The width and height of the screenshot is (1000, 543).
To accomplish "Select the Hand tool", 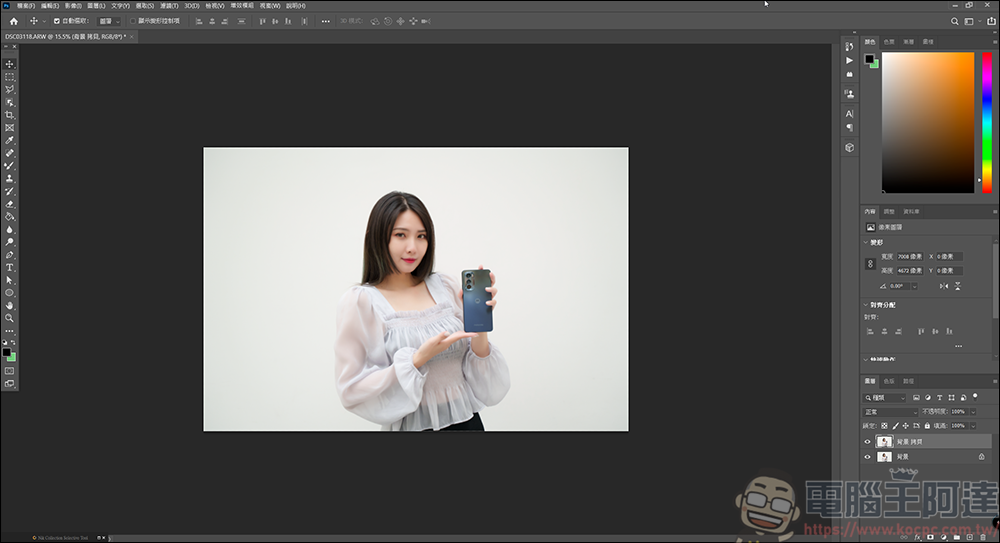I will (10, 305).
